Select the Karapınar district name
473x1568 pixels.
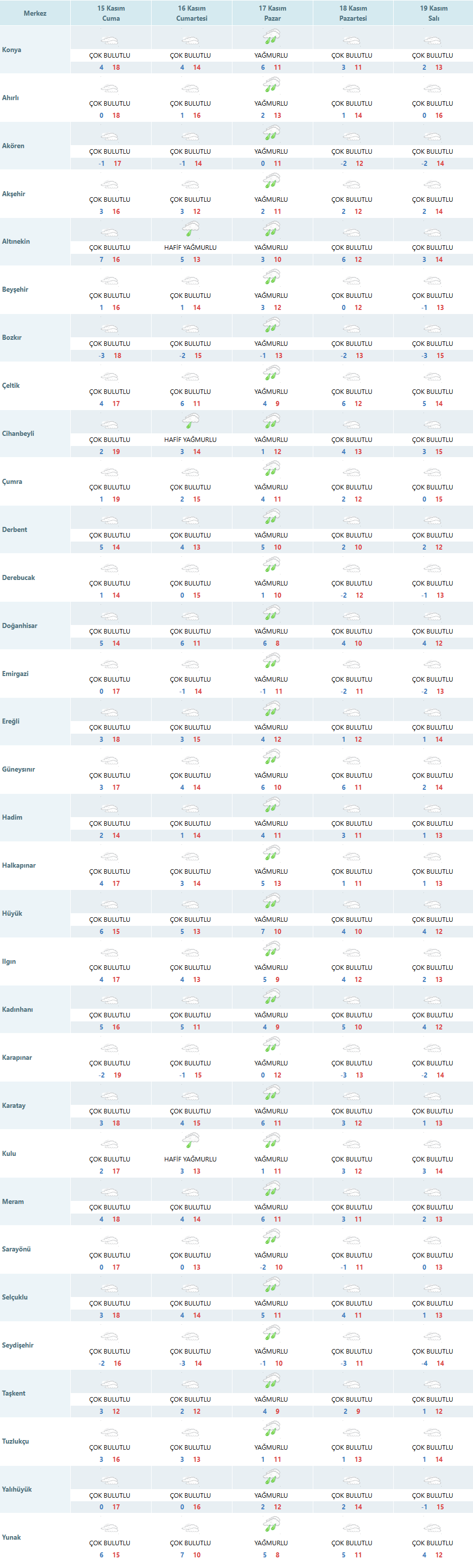(17, 1057)
